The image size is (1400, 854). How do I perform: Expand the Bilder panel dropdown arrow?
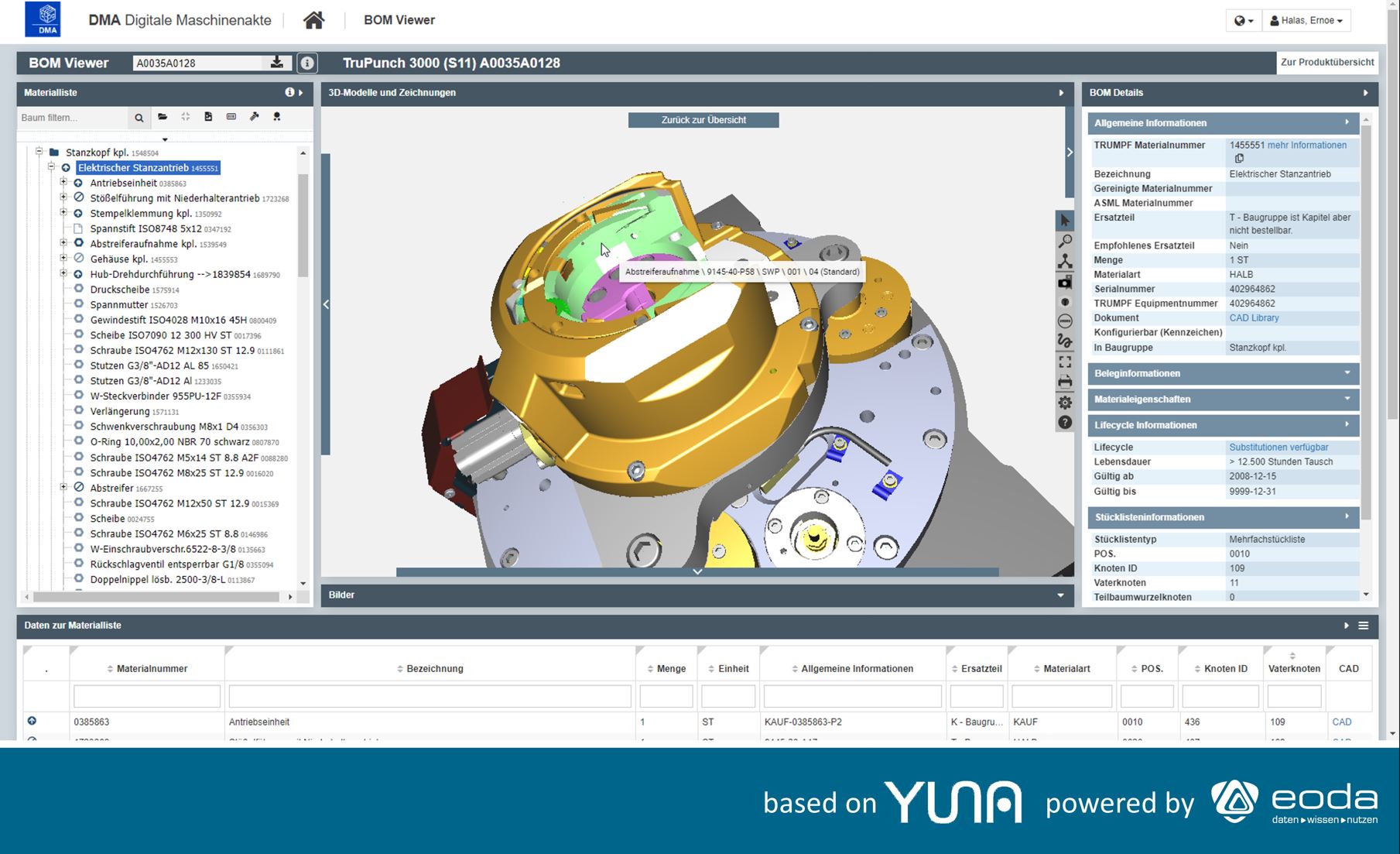[1060, 595]
